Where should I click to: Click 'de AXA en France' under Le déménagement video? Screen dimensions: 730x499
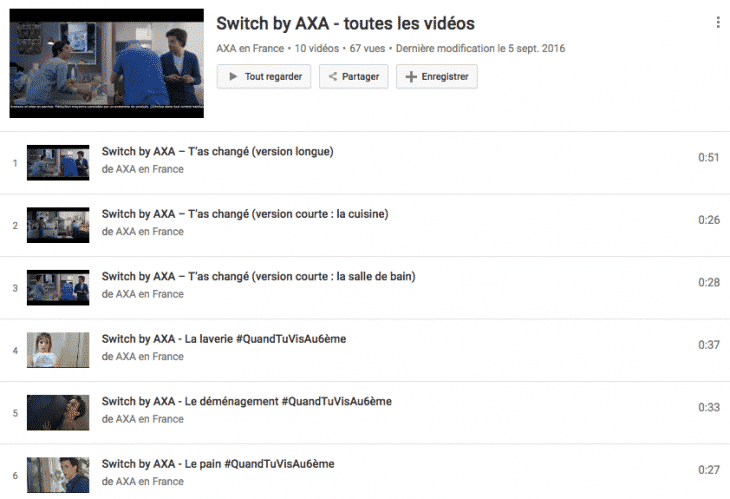(142, 419)
